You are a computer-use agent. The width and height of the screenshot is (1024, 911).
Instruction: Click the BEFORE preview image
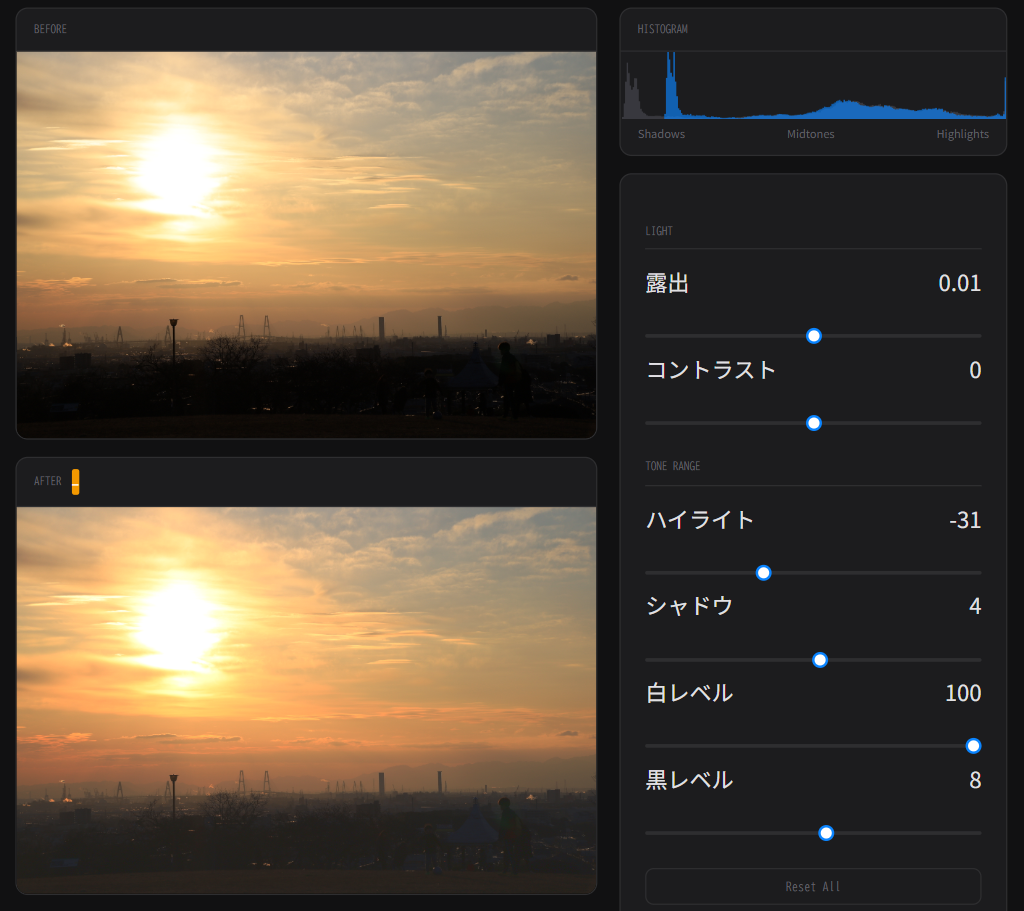pos(306,245)
